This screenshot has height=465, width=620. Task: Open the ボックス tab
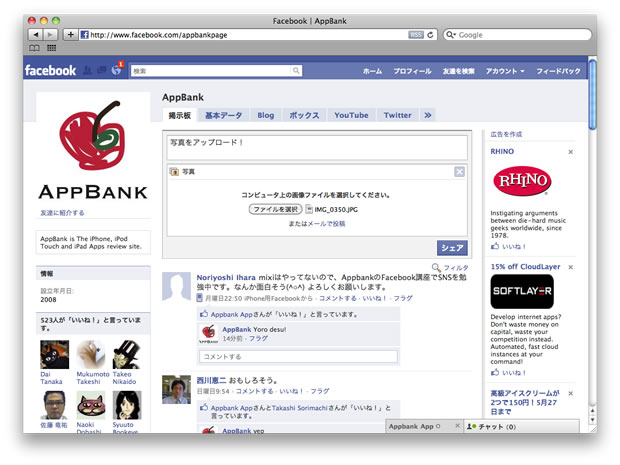coord(304,115)
